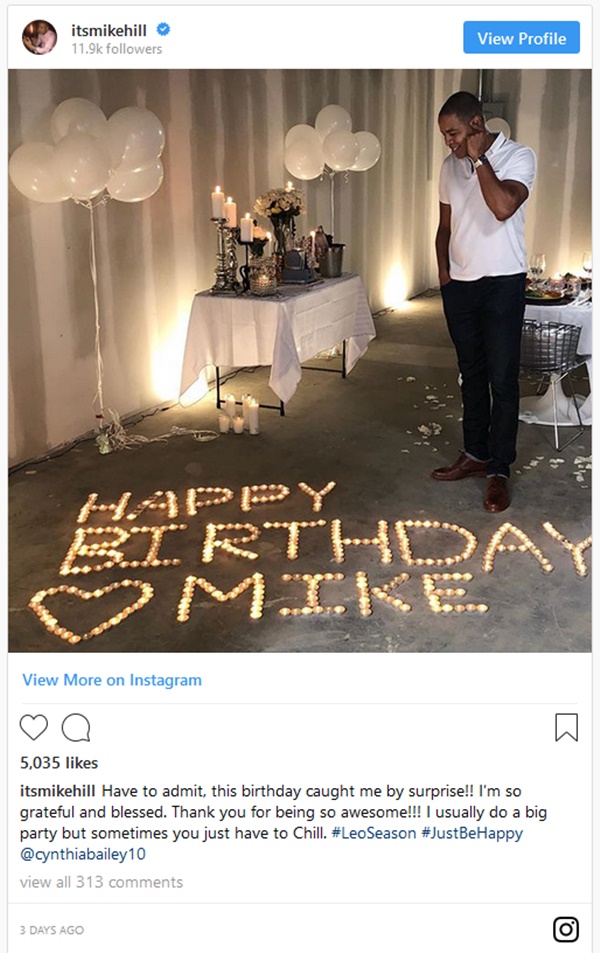Like the post with the heart icon
The width and height of the screenshot is (600, 953).
click(34, 727)
